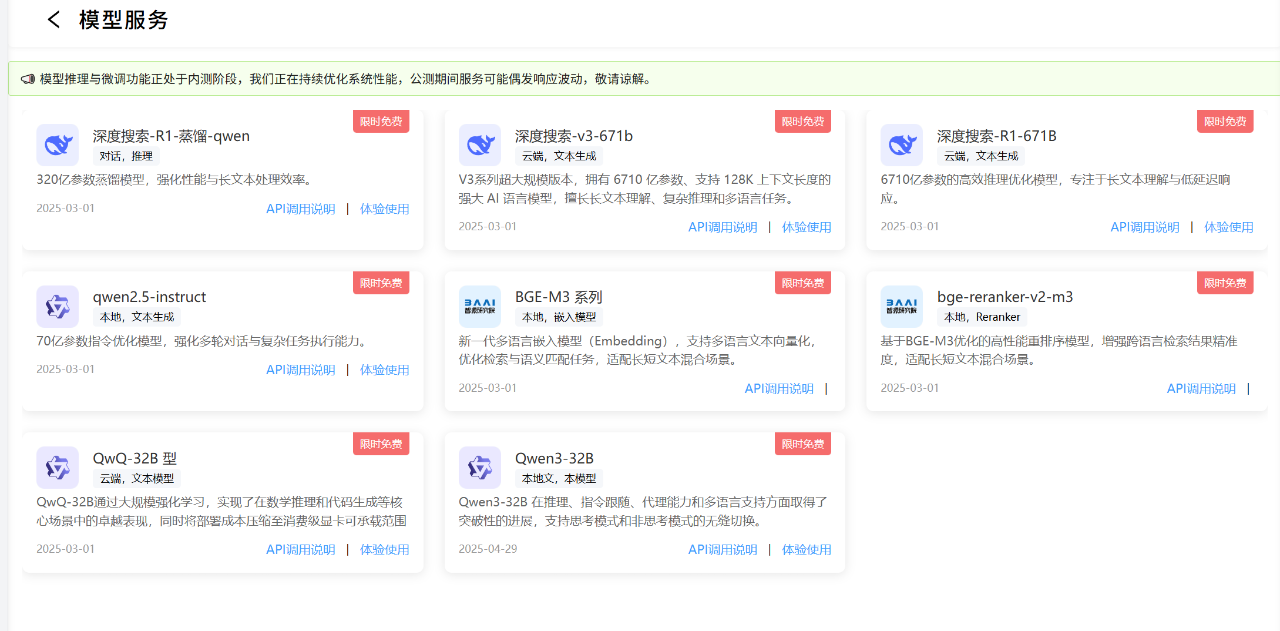Click the 限时免费 badge on Qwen3-32B card
Screen dimensions: 1280x631
pos(802,444)
